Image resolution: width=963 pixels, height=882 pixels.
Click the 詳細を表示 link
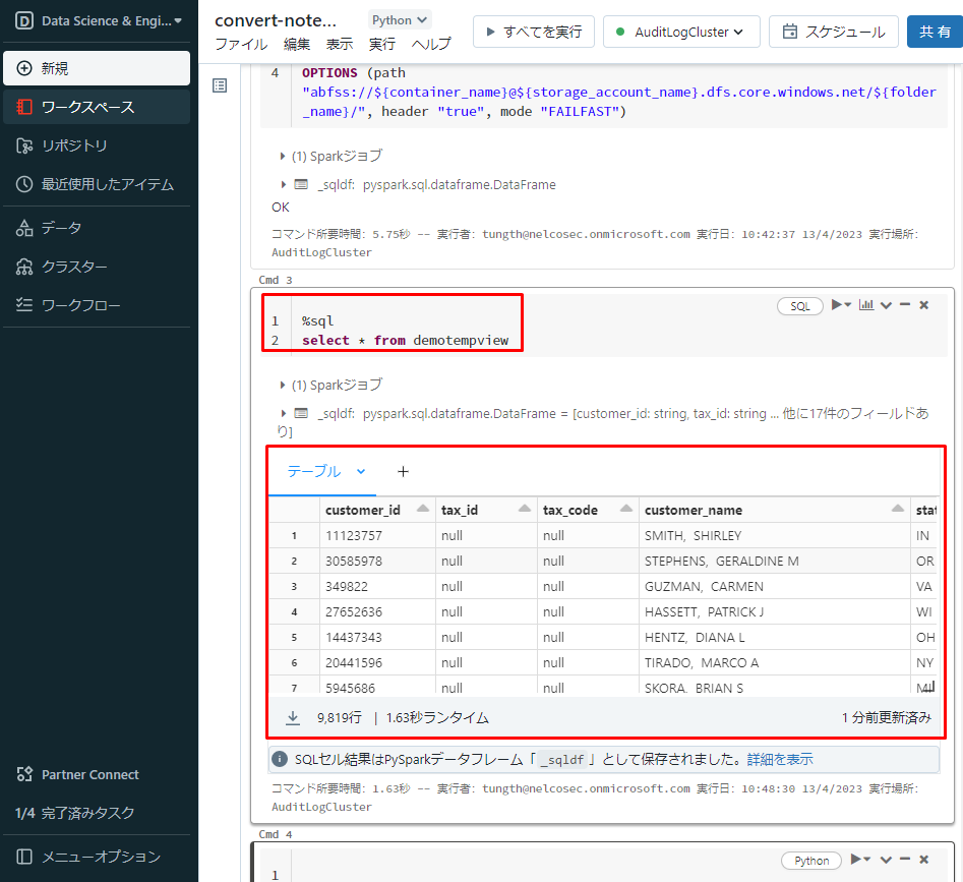click(x=779, y=759)
